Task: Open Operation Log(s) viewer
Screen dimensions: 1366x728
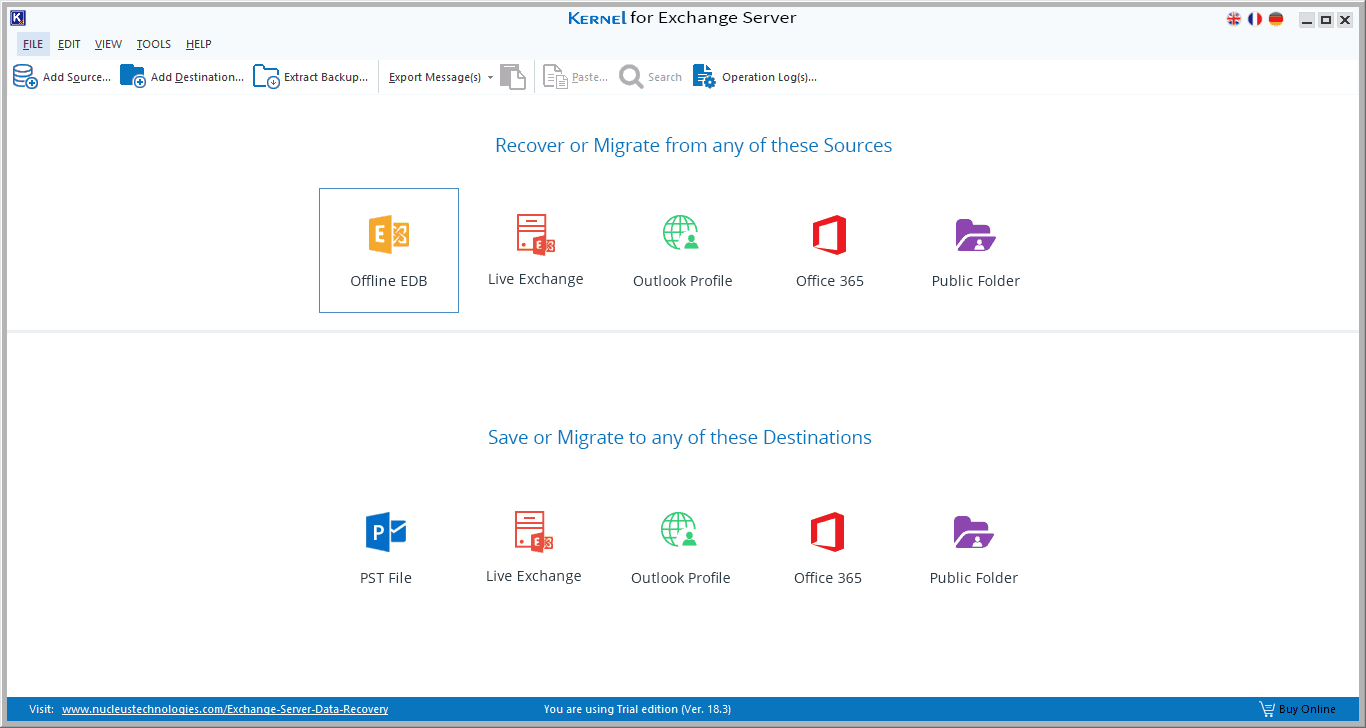Action: pos(755,77)
